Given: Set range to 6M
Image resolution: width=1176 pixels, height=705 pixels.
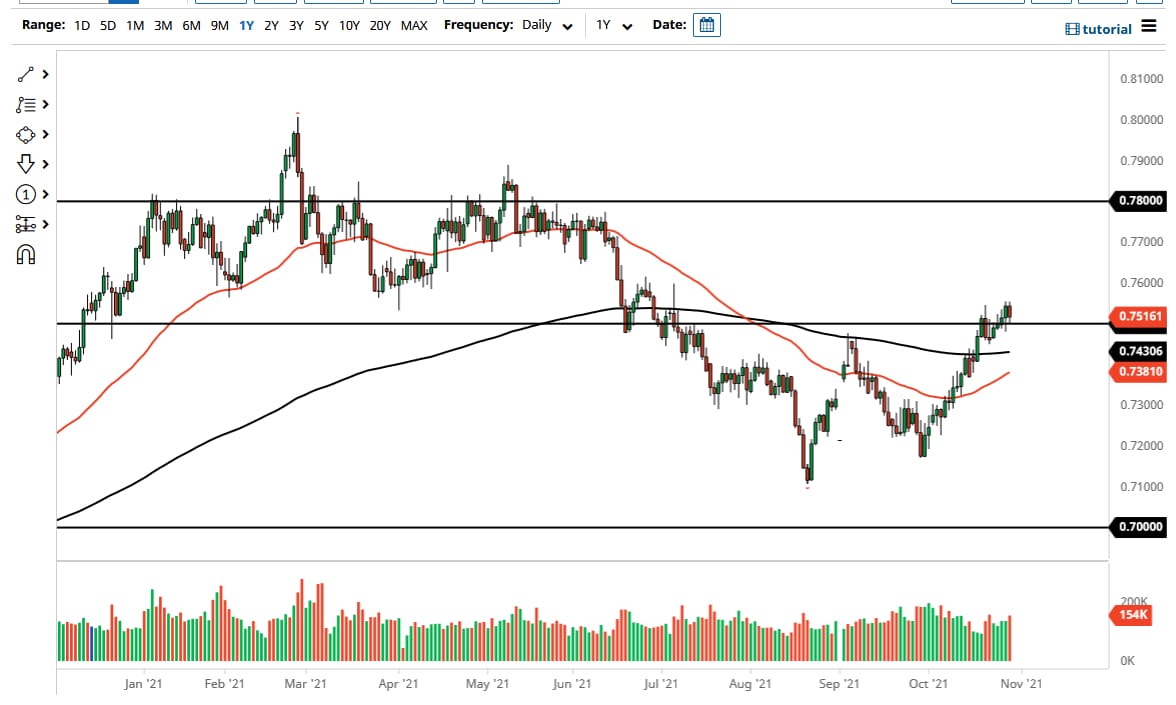Looking at the screenshot, I should pyautogui.click(x=191, y=26).
